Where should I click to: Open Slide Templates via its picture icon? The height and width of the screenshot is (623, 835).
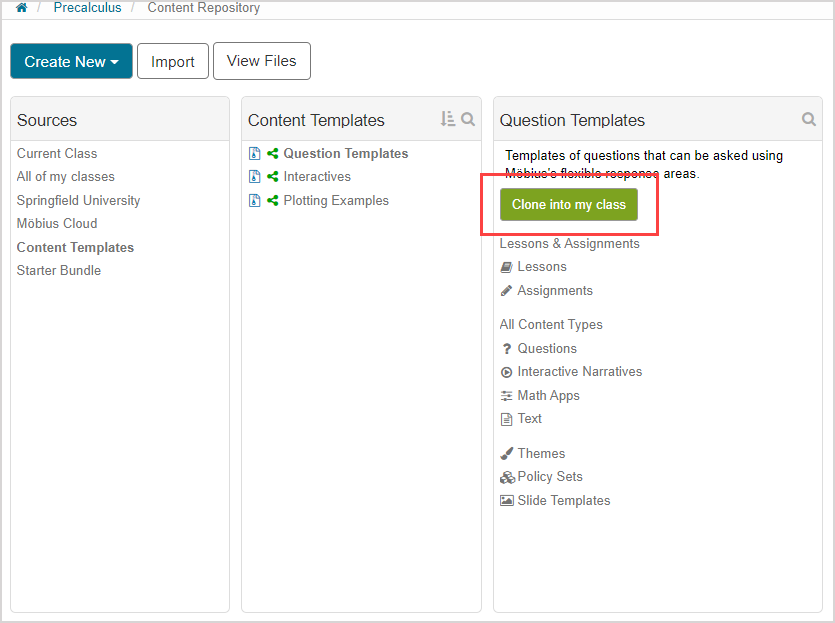506,500
